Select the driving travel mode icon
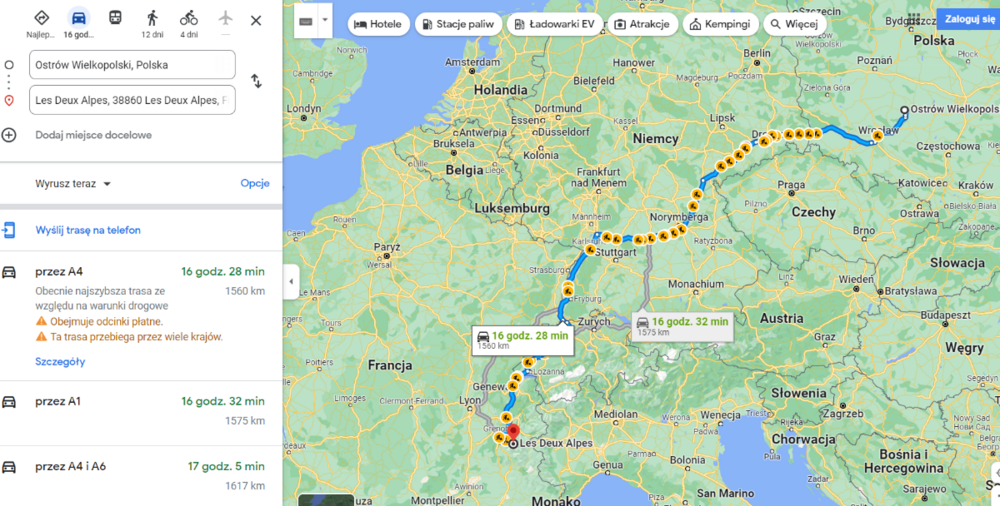This screenshot has height=506, width=1000. coord(78,19)
